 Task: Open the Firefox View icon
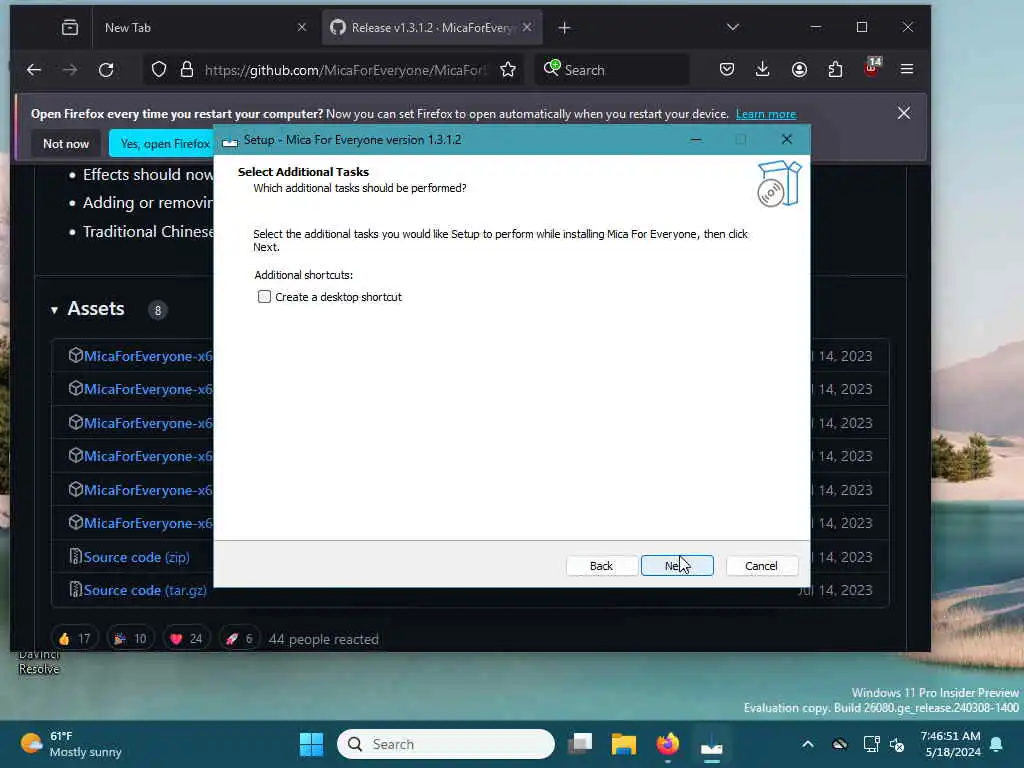click(70, 27)
